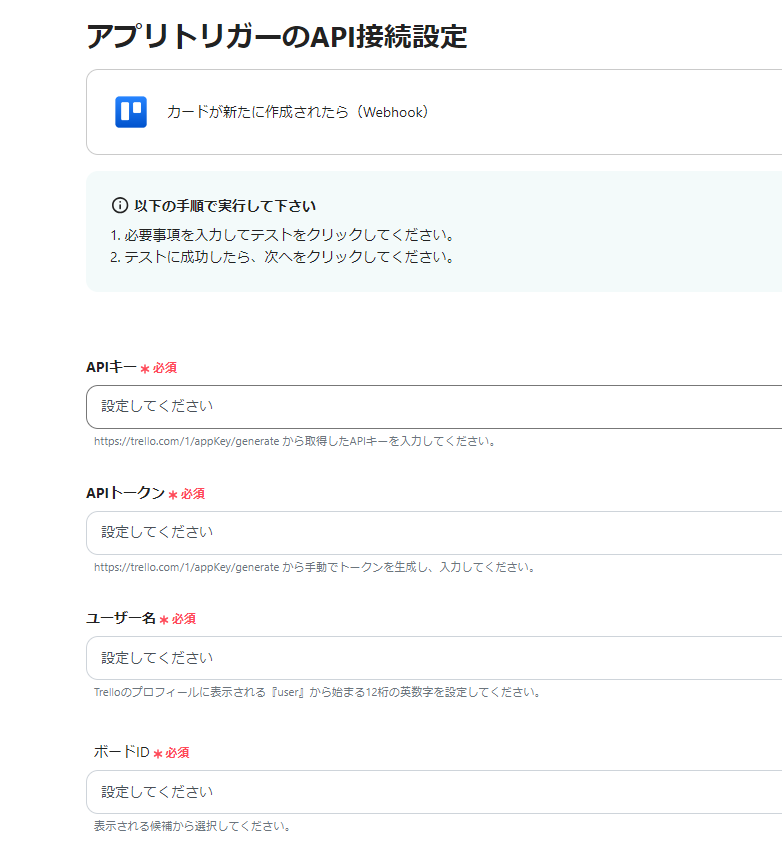Click the hint 表示される候補から選択してください

192,826
